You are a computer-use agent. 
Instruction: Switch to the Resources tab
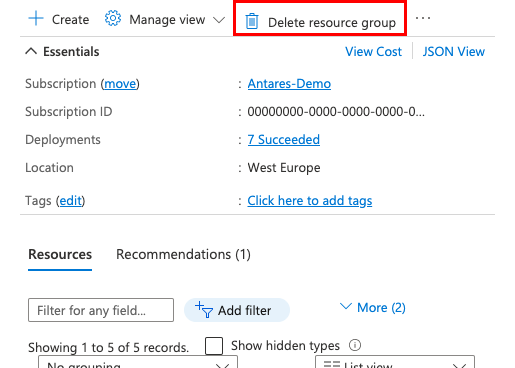[x=60, y=254]
